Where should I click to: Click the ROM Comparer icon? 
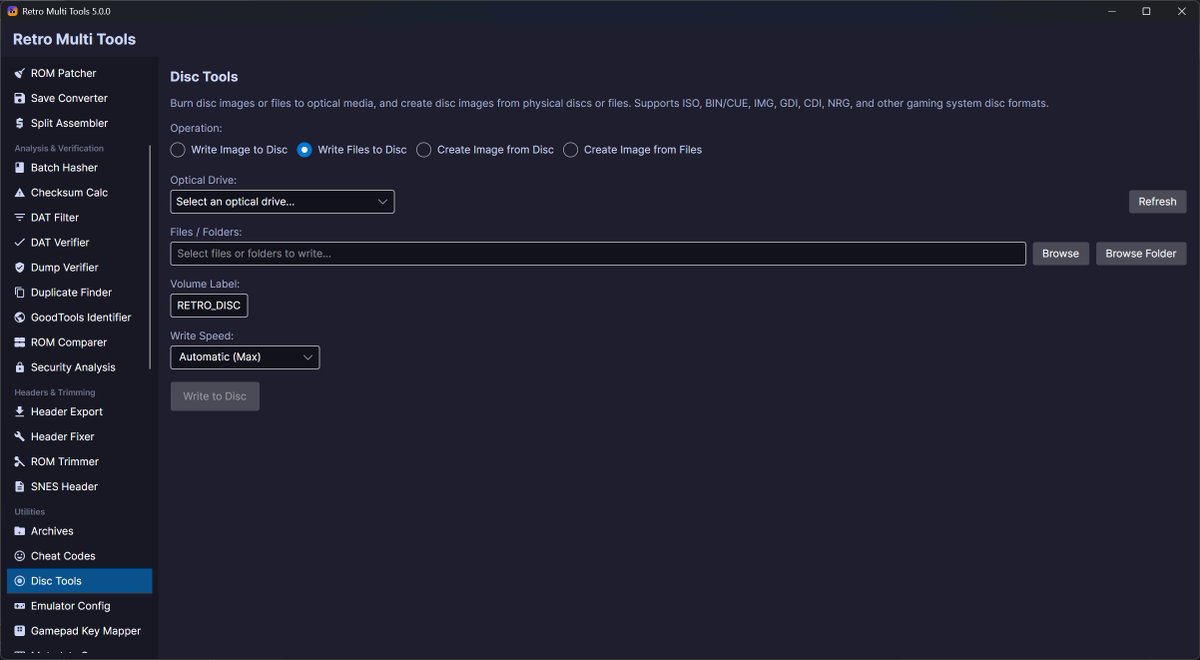(x=20, y=342)
